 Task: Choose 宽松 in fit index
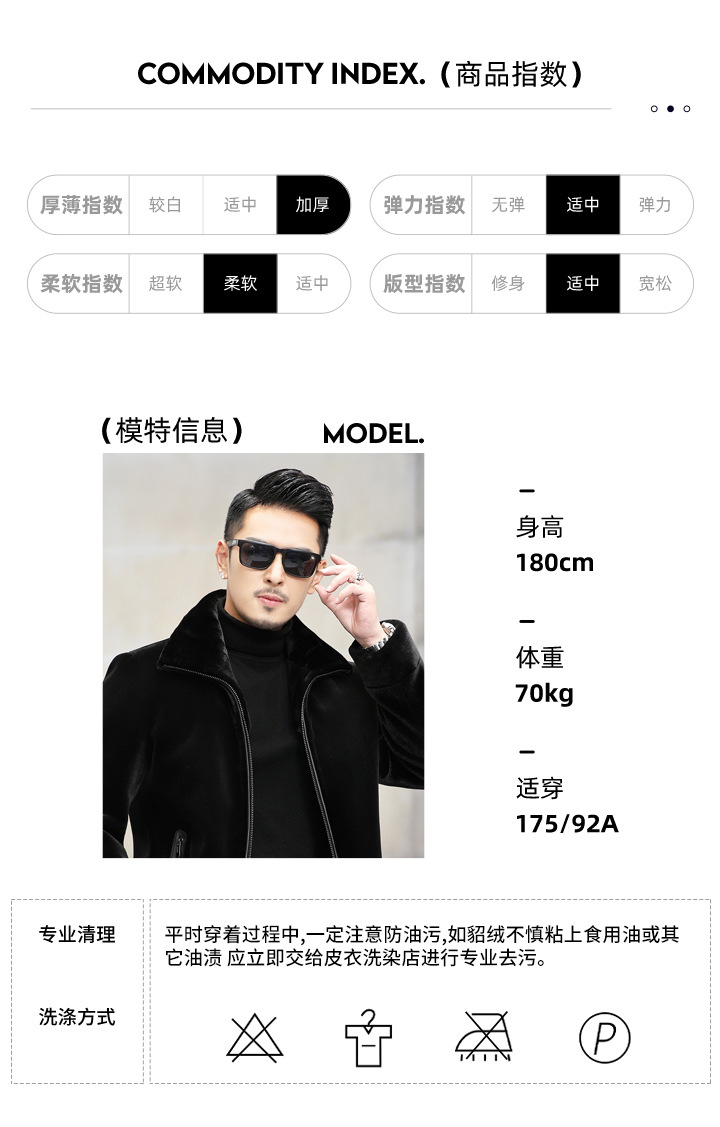(x=655, y=283)
